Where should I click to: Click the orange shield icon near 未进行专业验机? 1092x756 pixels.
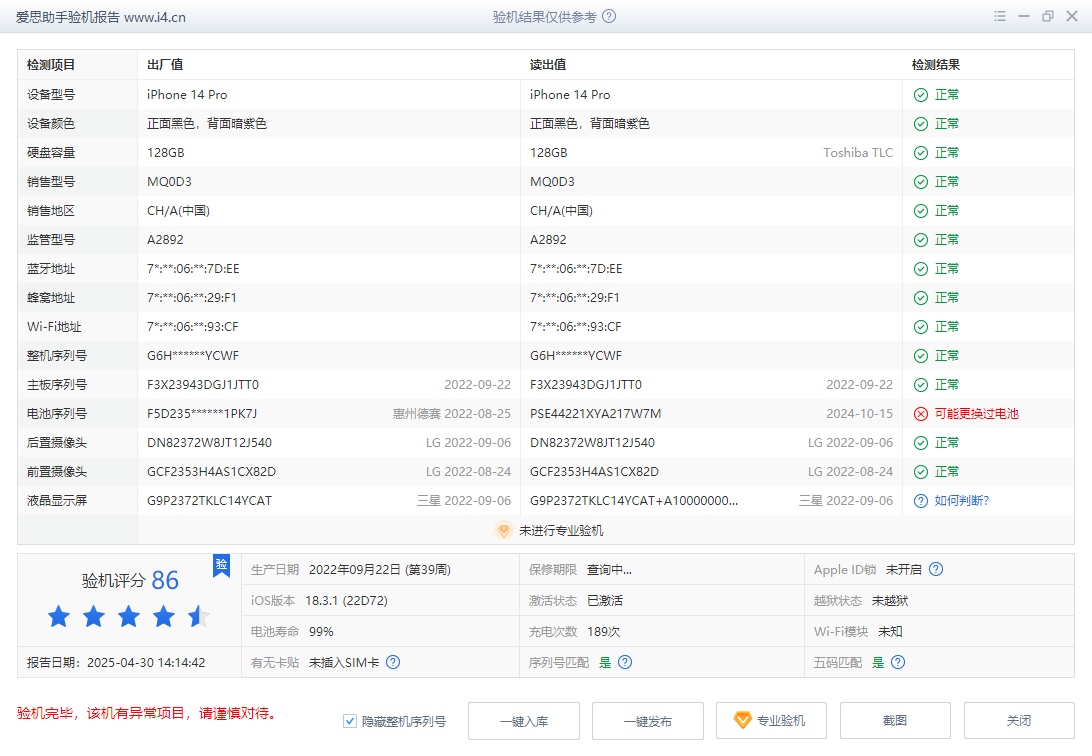tap(503, 530)
